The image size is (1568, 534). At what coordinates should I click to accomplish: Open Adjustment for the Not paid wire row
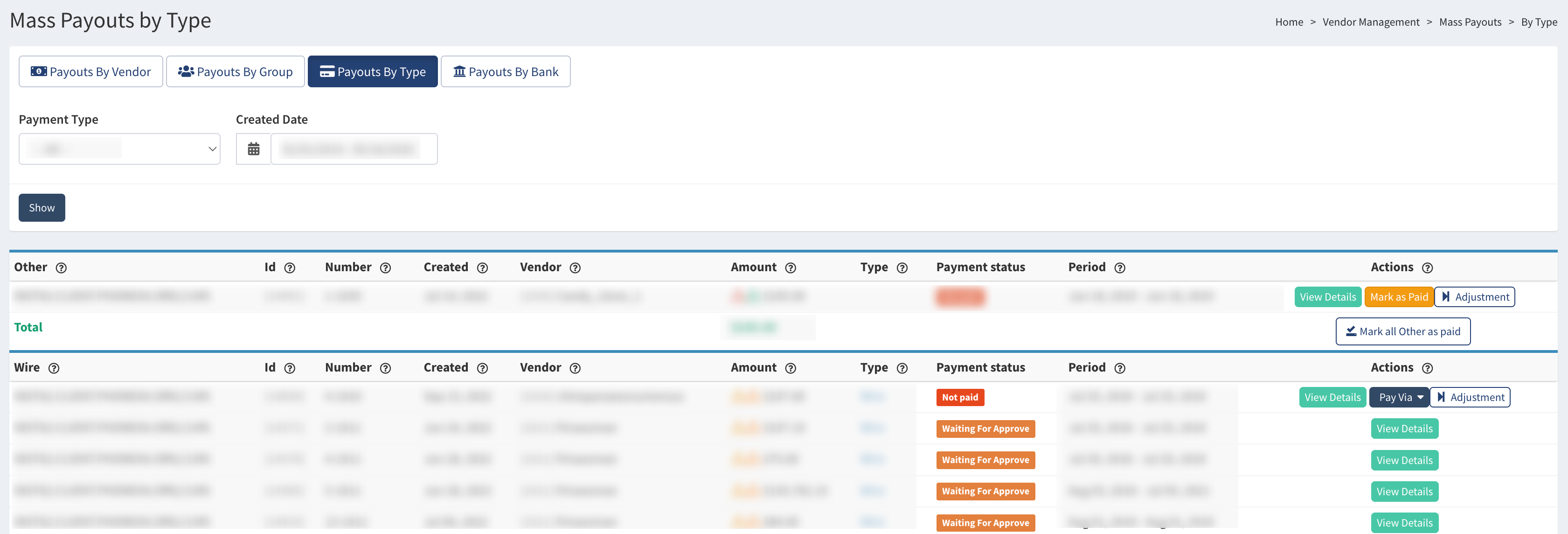click(1470, 398)
